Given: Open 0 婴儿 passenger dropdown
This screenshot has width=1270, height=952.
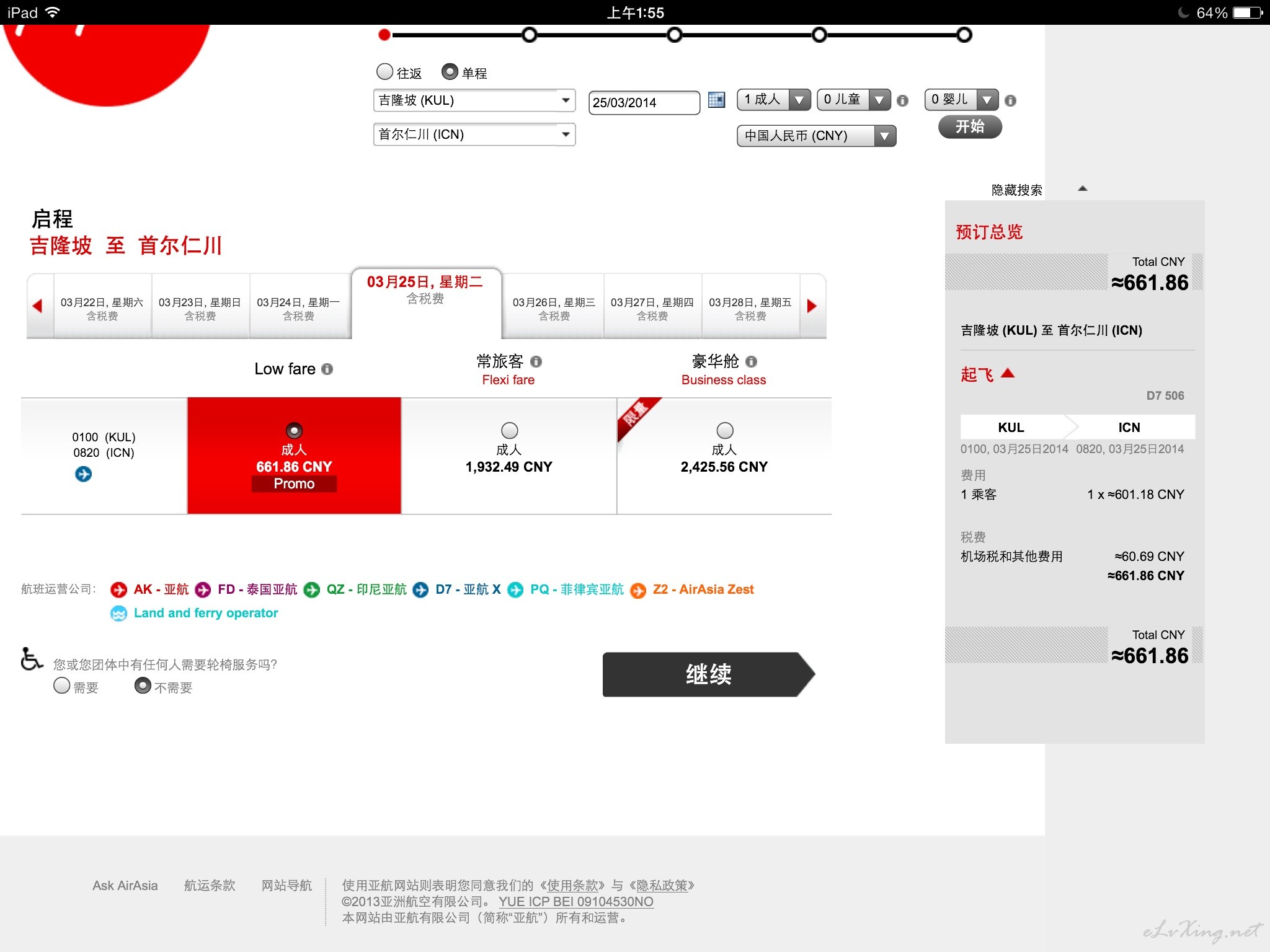Looking at the screenshot, I should tap(961, 100).
